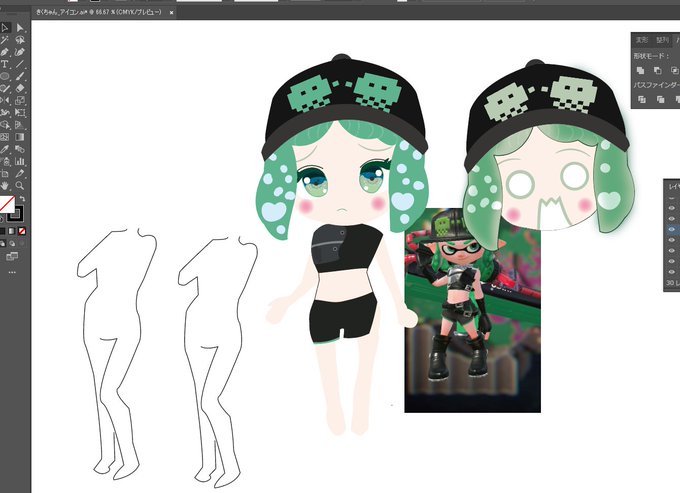Select the Blend tool
This screenshot has width=680, height=493.
[x=20, y=149]
